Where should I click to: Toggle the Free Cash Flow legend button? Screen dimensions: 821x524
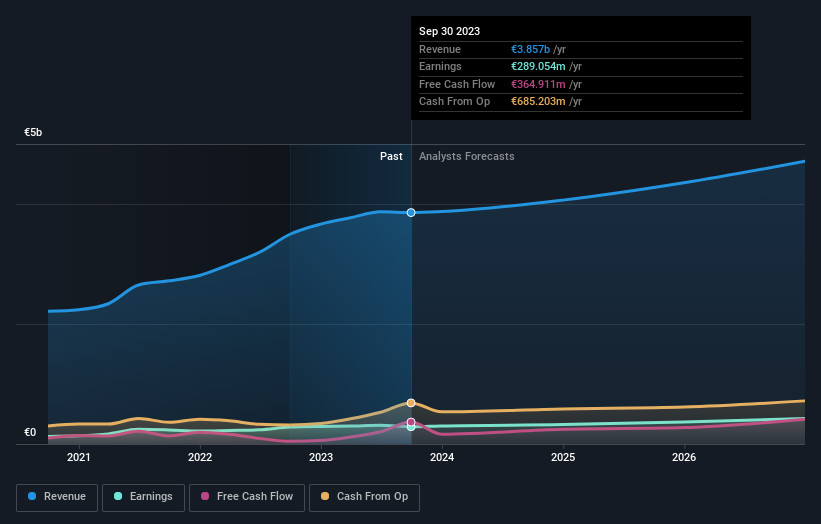[x=247, y=497]
